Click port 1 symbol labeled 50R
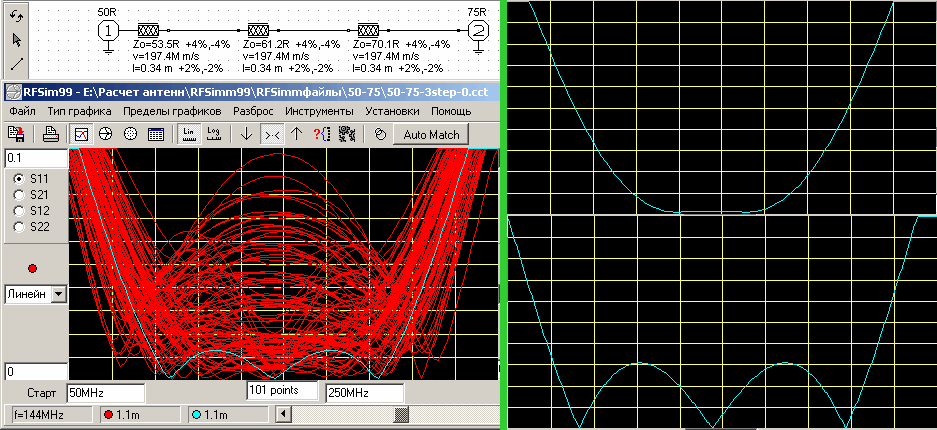The height and width of the screenshot is (430, 937). (108, 32)
